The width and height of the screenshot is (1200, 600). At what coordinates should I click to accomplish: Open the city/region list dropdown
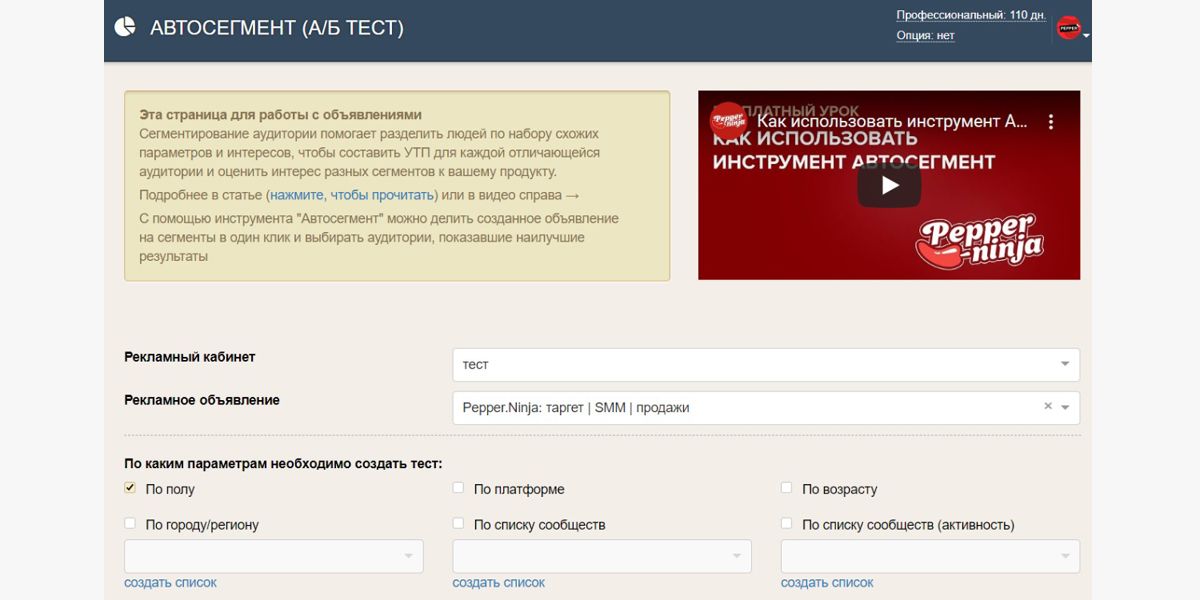point(274,556)
